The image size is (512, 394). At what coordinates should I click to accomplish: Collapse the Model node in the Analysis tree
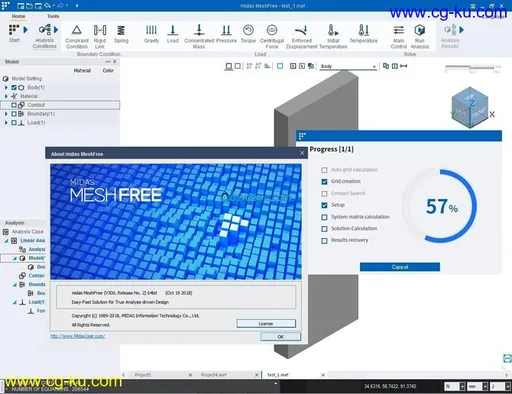point(15,258)
